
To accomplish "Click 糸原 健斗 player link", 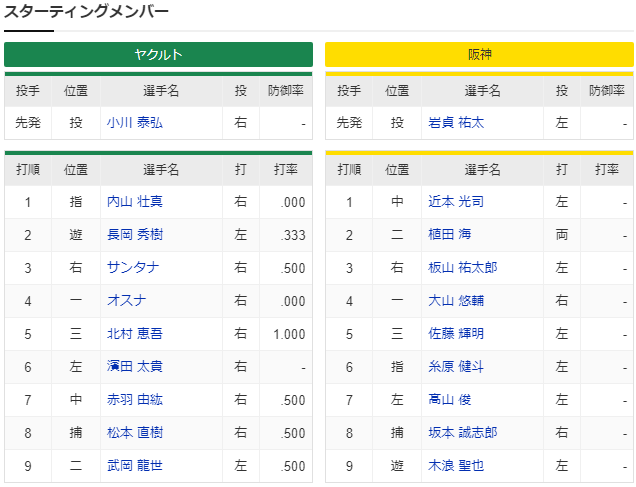I will pos(456,367).
